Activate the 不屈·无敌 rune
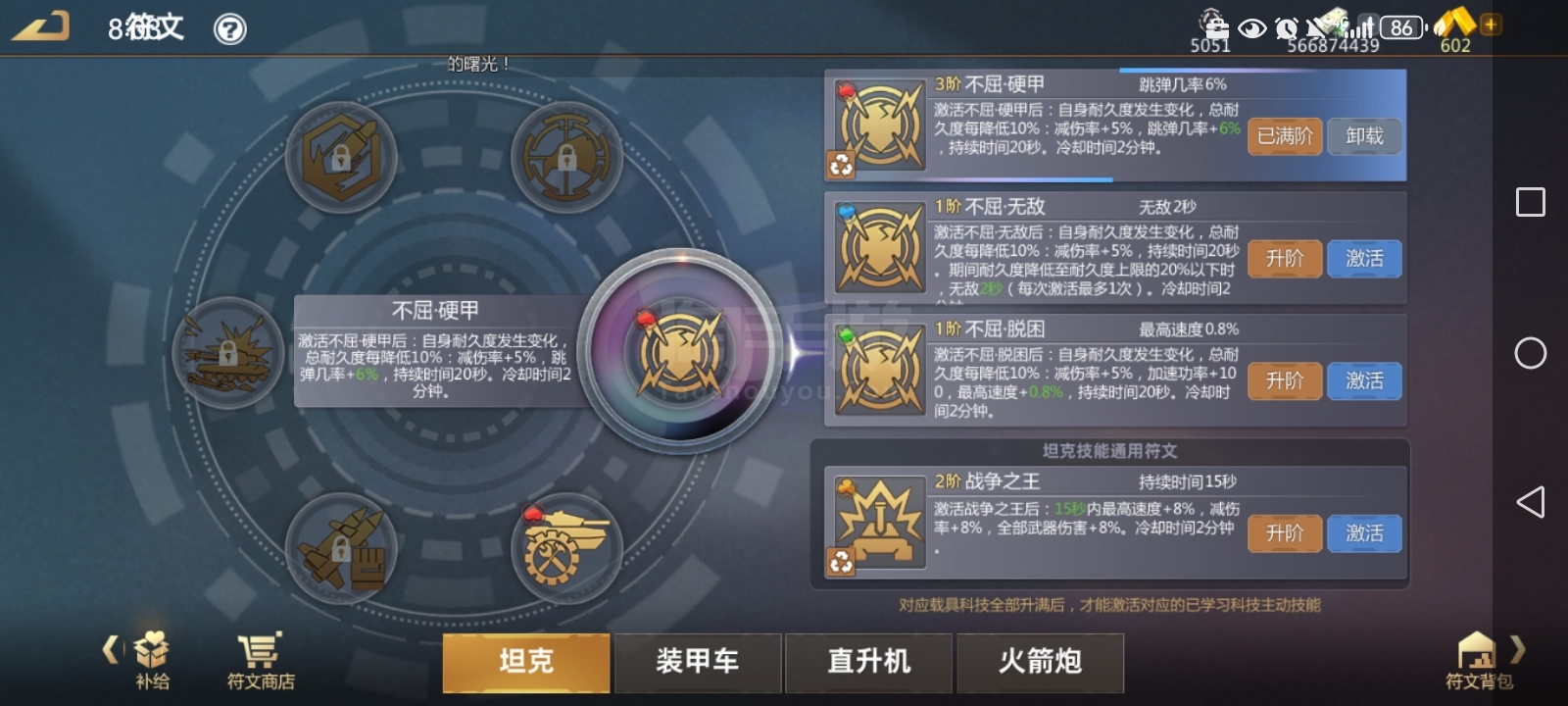Screen dimensions: 1568x706 (x=1364, y=259)
